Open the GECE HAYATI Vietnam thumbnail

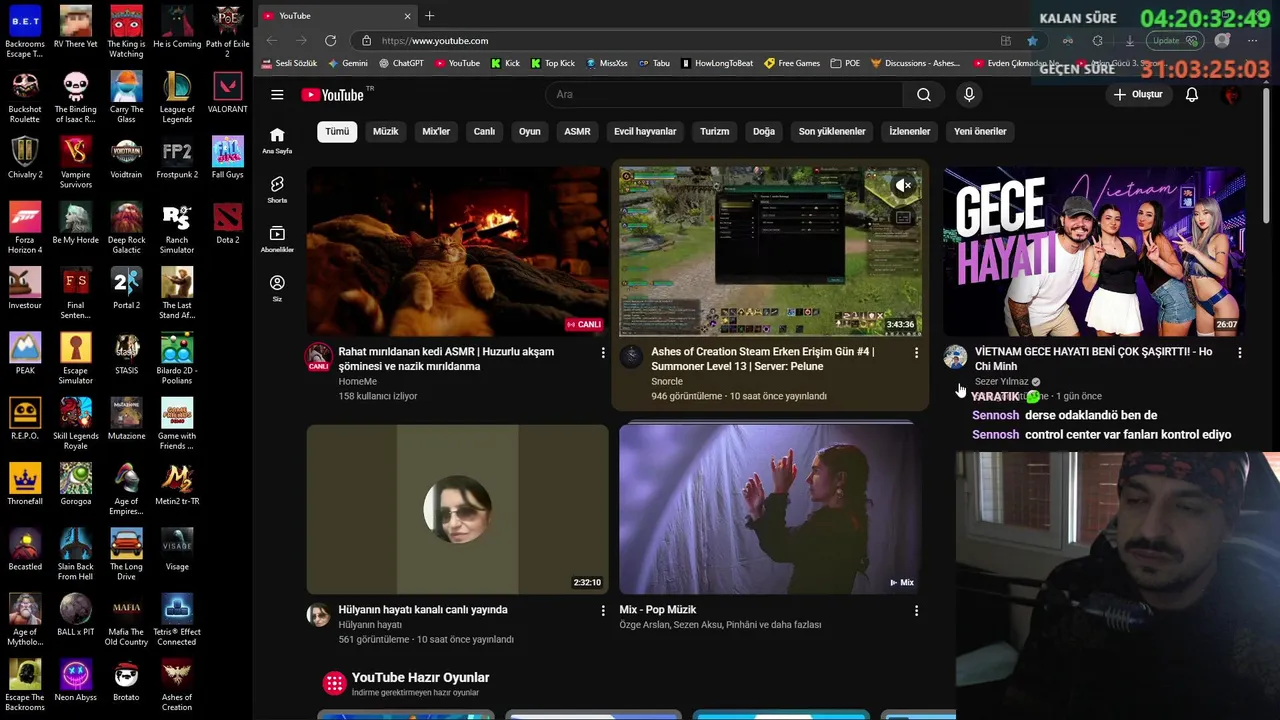(x=1094, y=251)
